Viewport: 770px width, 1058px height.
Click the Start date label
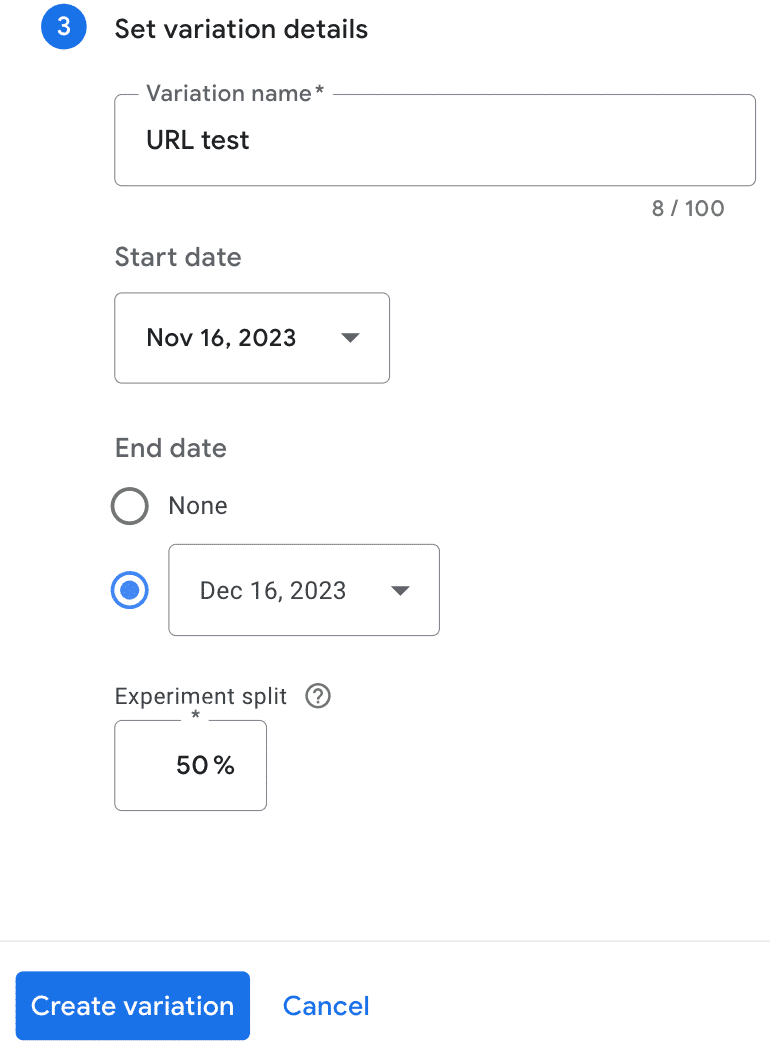click(177, 257)
